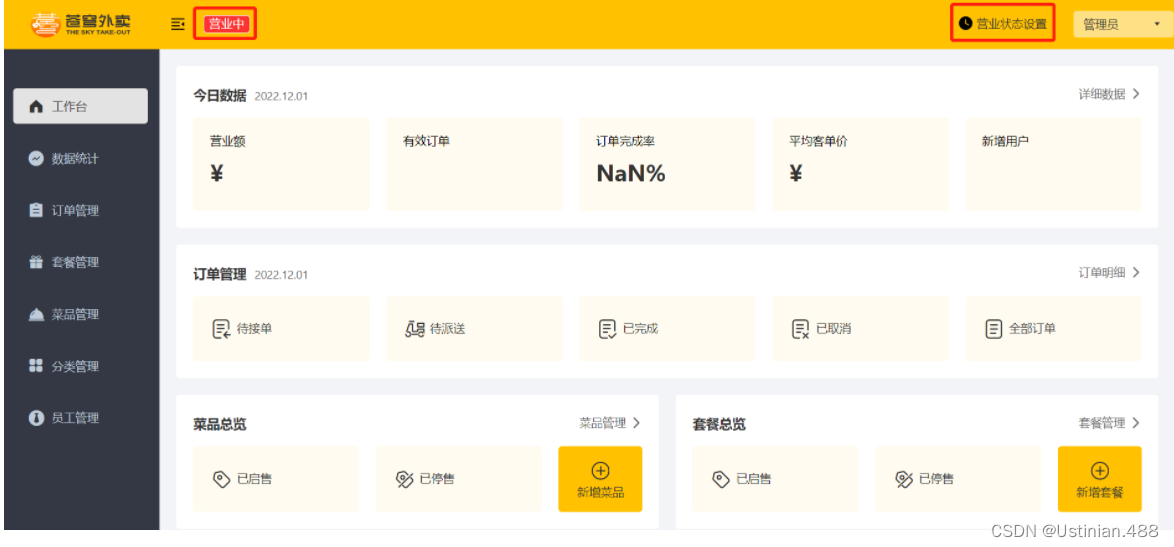1174x547 pixels.
Task: Click the cancelled list icon for 已取消
Action: point(801,329)
